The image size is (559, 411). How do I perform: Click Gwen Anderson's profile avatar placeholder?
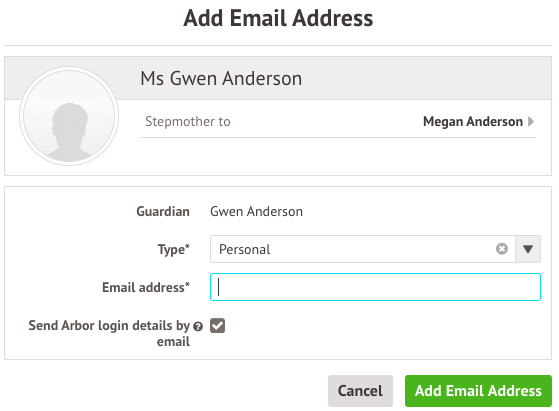[x=69, y=116]
